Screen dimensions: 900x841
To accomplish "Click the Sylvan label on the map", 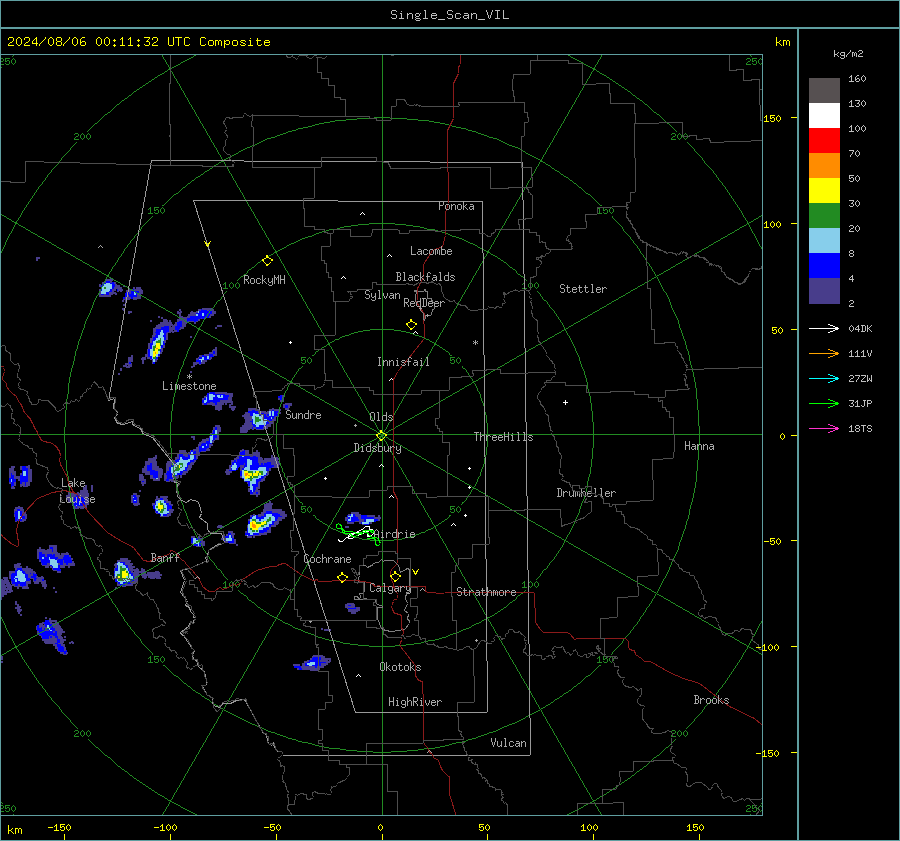I will (382, 295).
